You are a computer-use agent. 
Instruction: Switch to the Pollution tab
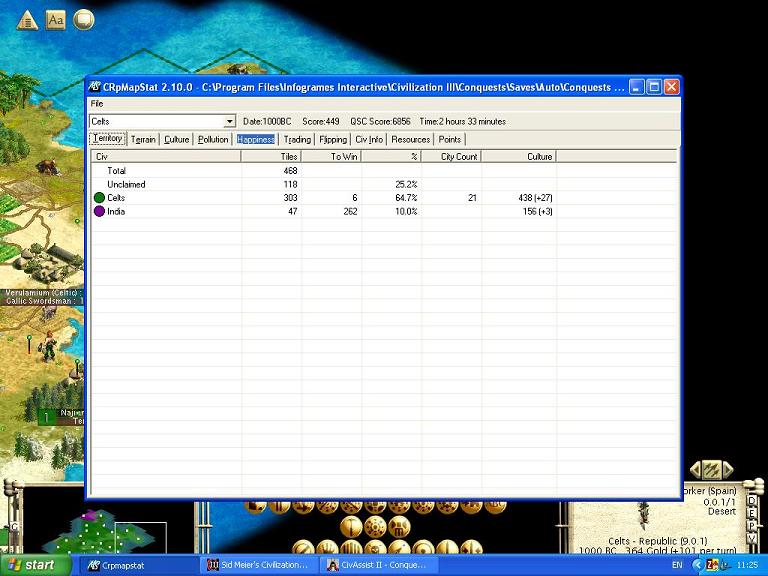coord(213,140)
